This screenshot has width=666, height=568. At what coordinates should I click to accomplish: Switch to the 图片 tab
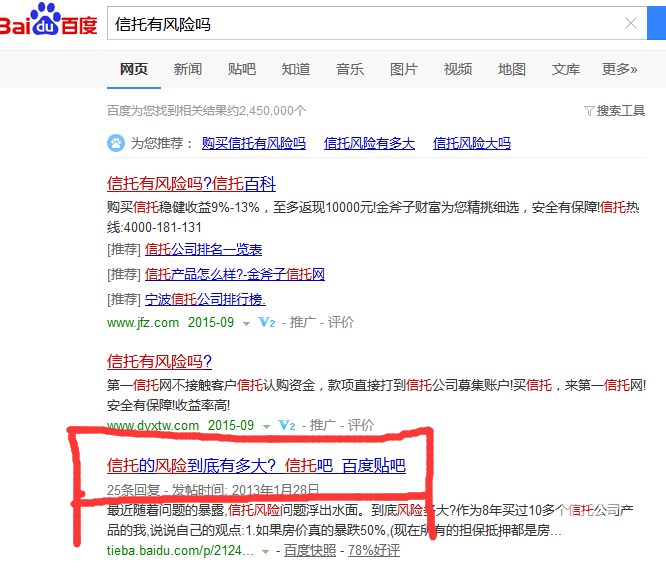pos(404,69)
